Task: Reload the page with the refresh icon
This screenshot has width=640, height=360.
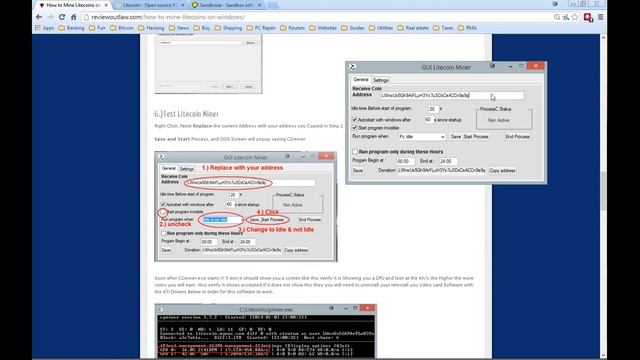Action: point(62,17)
